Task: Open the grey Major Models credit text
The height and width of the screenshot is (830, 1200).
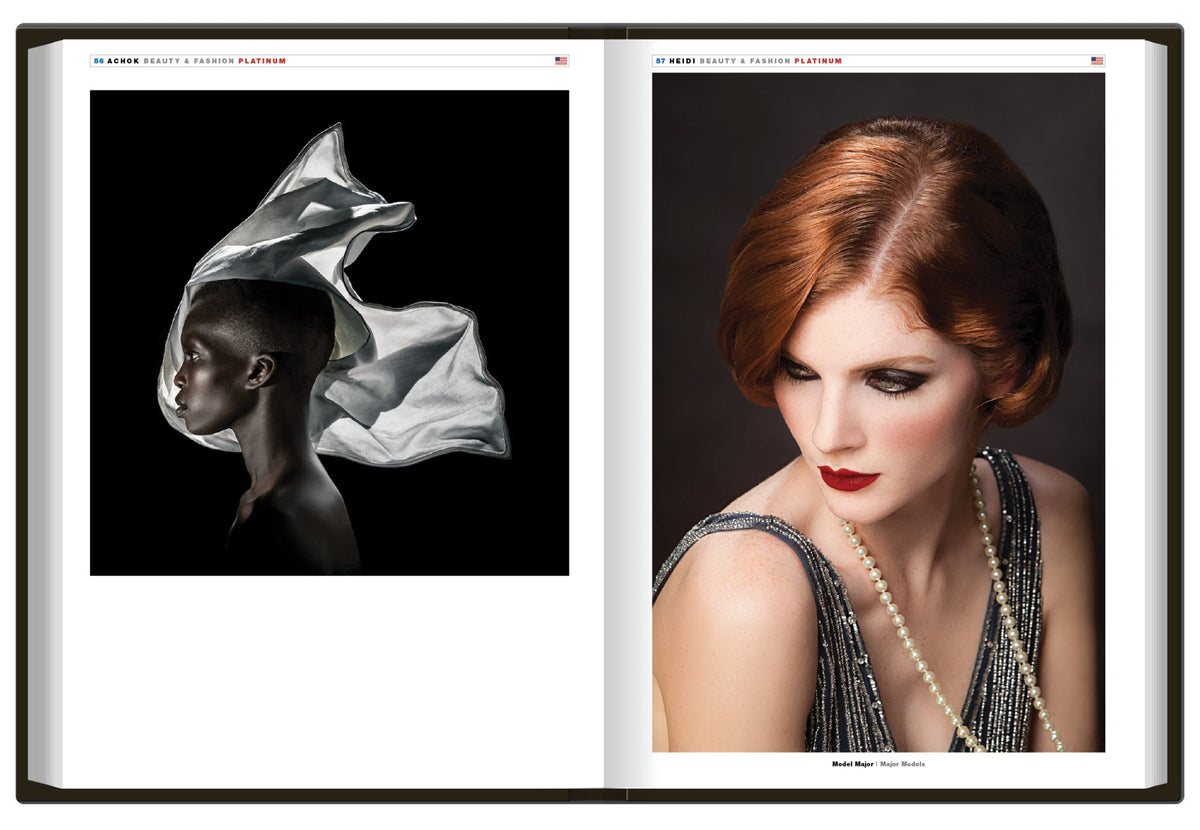Action: [903, 764]
